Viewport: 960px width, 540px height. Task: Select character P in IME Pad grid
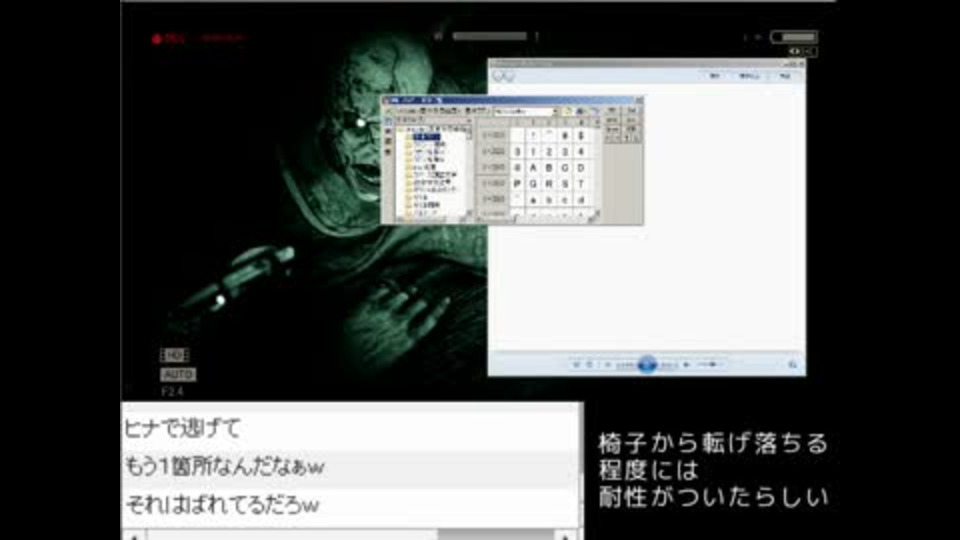coord(517,184)
